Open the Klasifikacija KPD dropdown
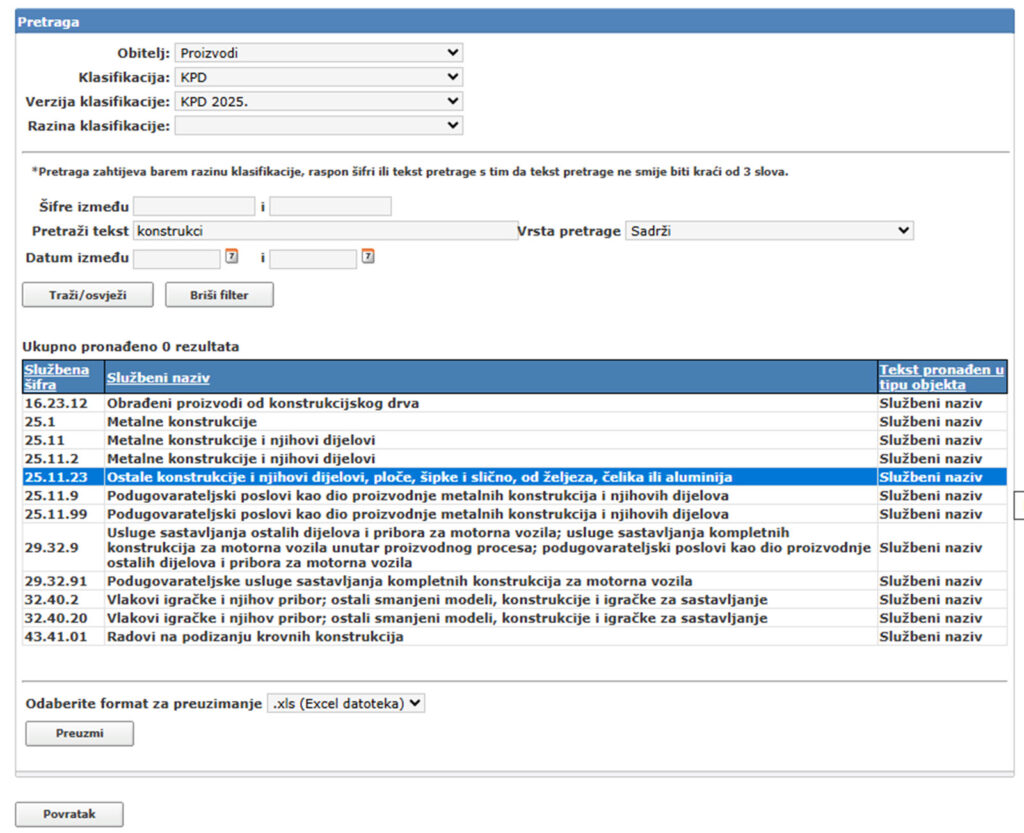The width and height of the screenshot is (1024, 833). coord(318,77)
